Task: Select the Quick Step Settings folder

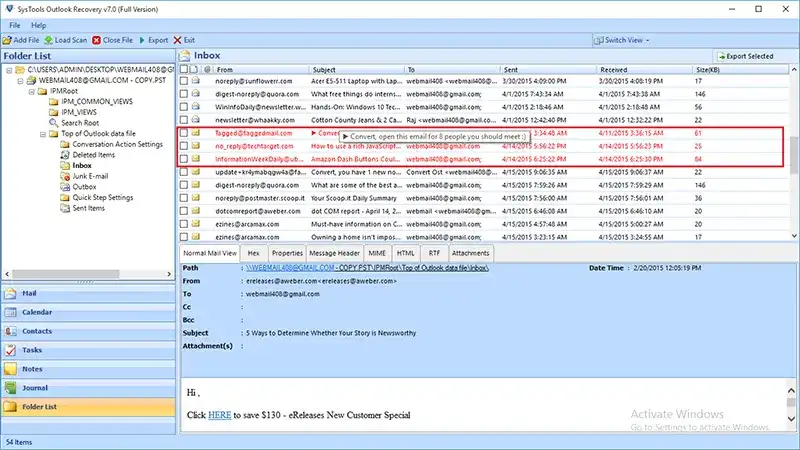Action: pos(103,197)
